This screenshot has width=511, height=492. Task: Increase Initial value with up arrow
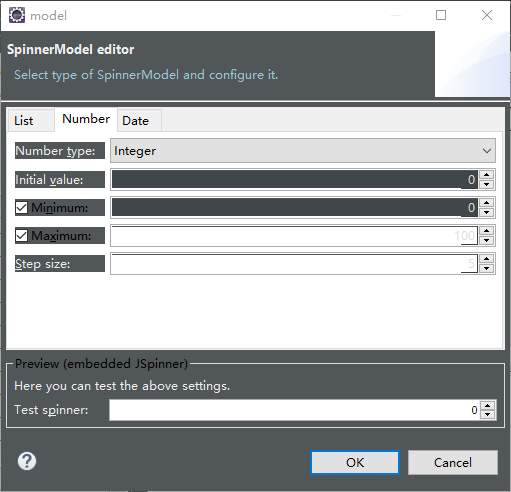tap(487, 175)
